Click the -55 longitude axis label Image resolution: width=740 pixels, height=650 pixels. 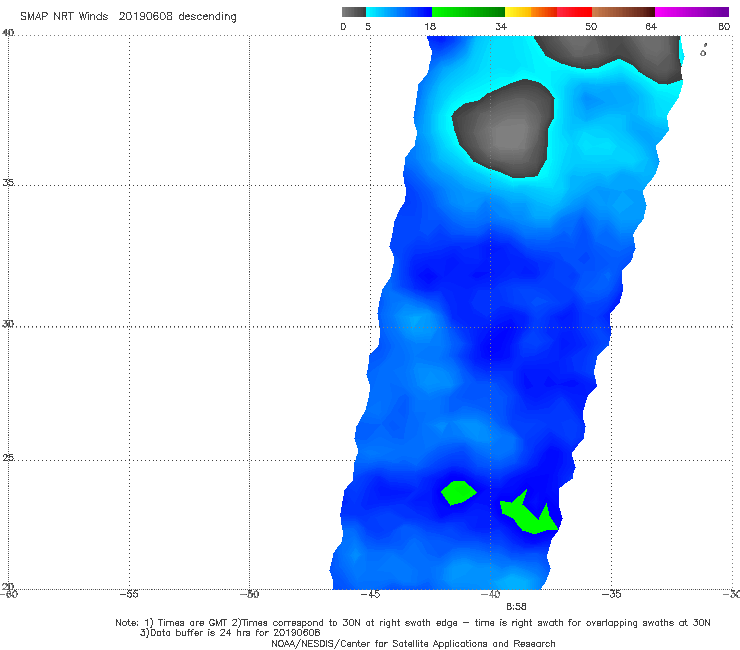(x=129, y=594)
